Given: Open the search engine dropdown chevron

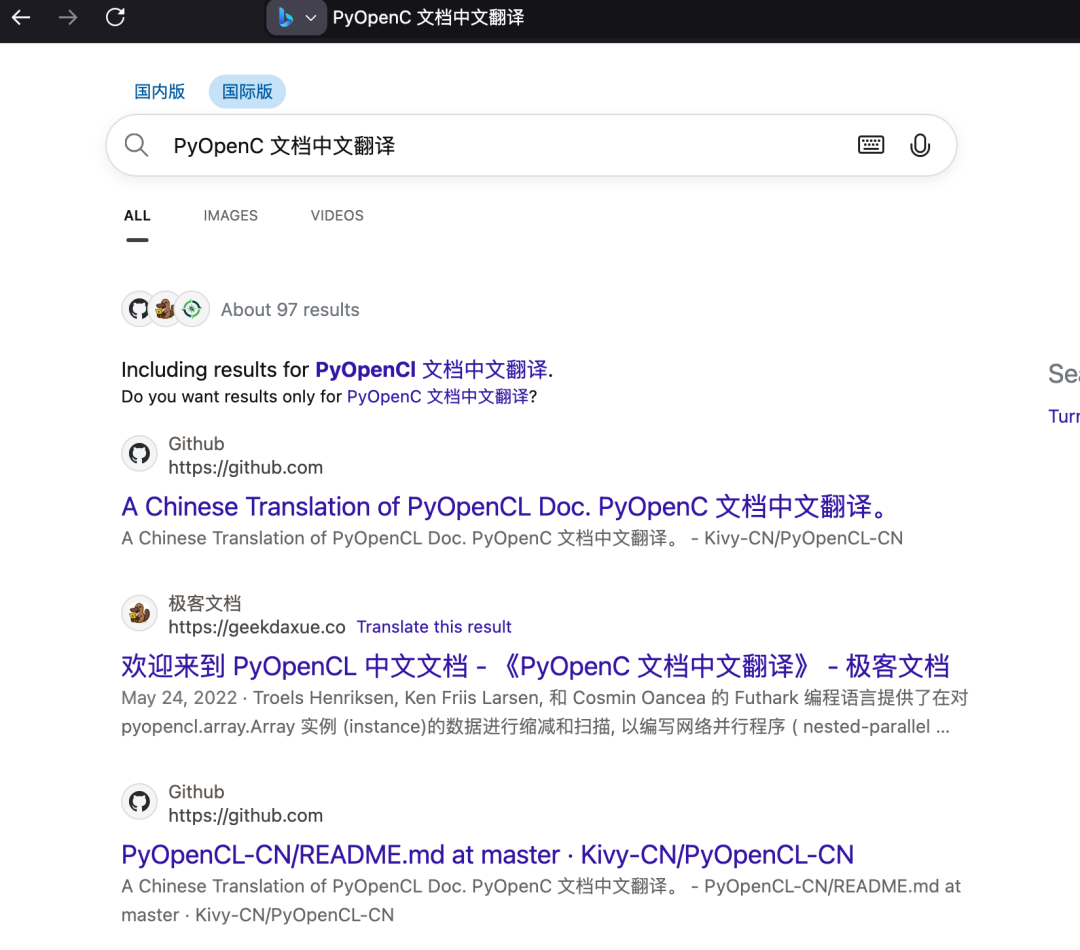Looking at the screenshot, I should (x=311, y=18).
